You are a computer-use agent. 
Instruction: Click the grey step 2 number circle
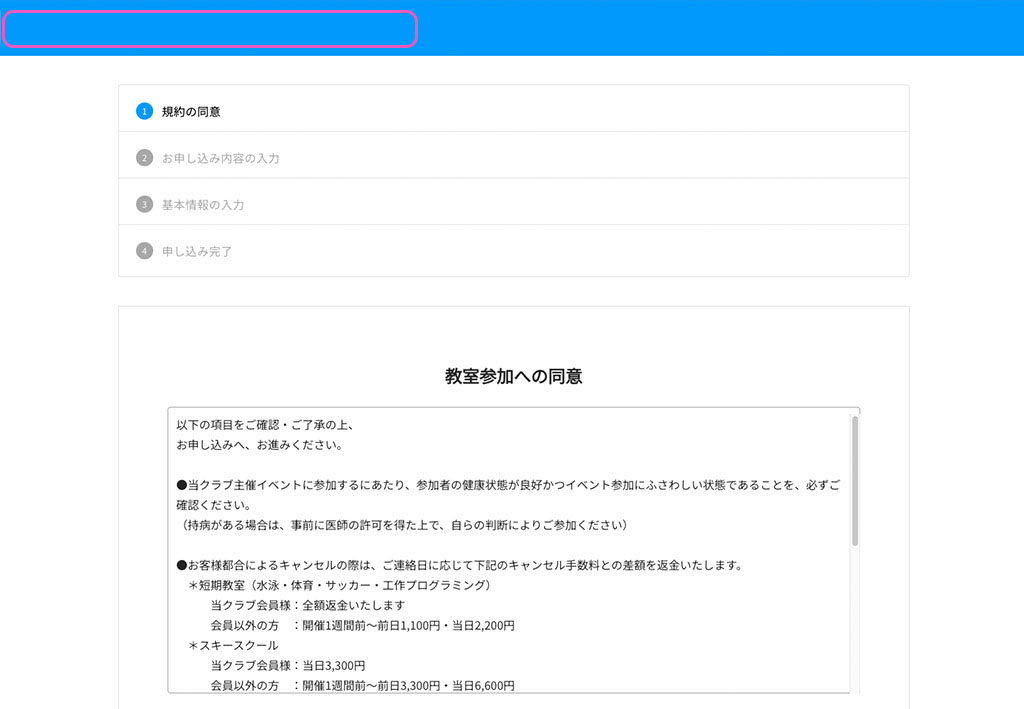(144, 158)
